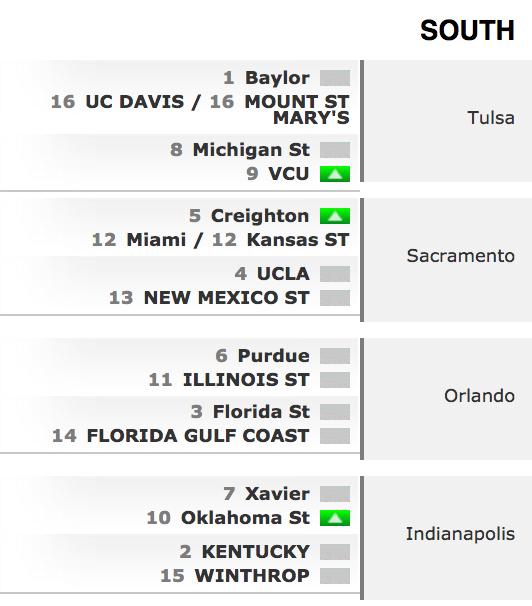532x606 pixels.
Task: Click the gray indicator next to Michigan St
Action: [x=335, y=150]
